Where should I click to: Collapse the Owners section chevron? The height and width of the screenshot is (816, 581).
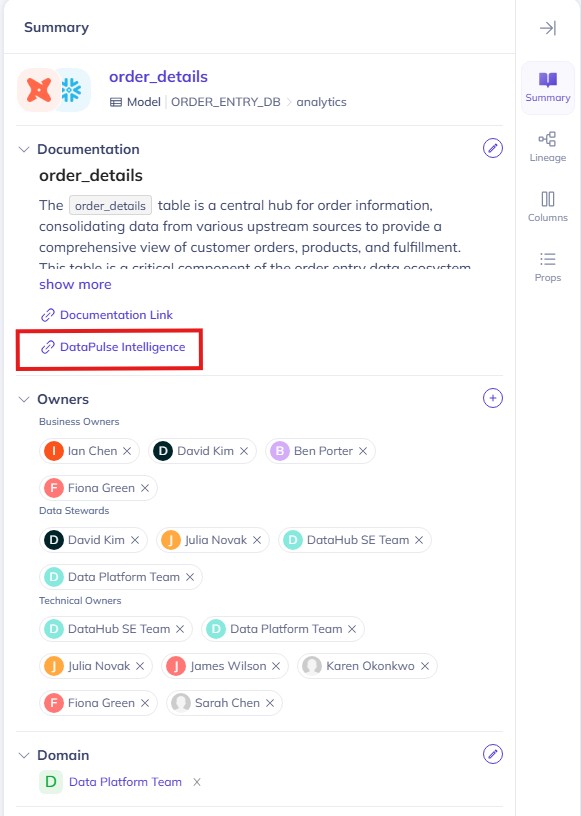click(24, 399)
